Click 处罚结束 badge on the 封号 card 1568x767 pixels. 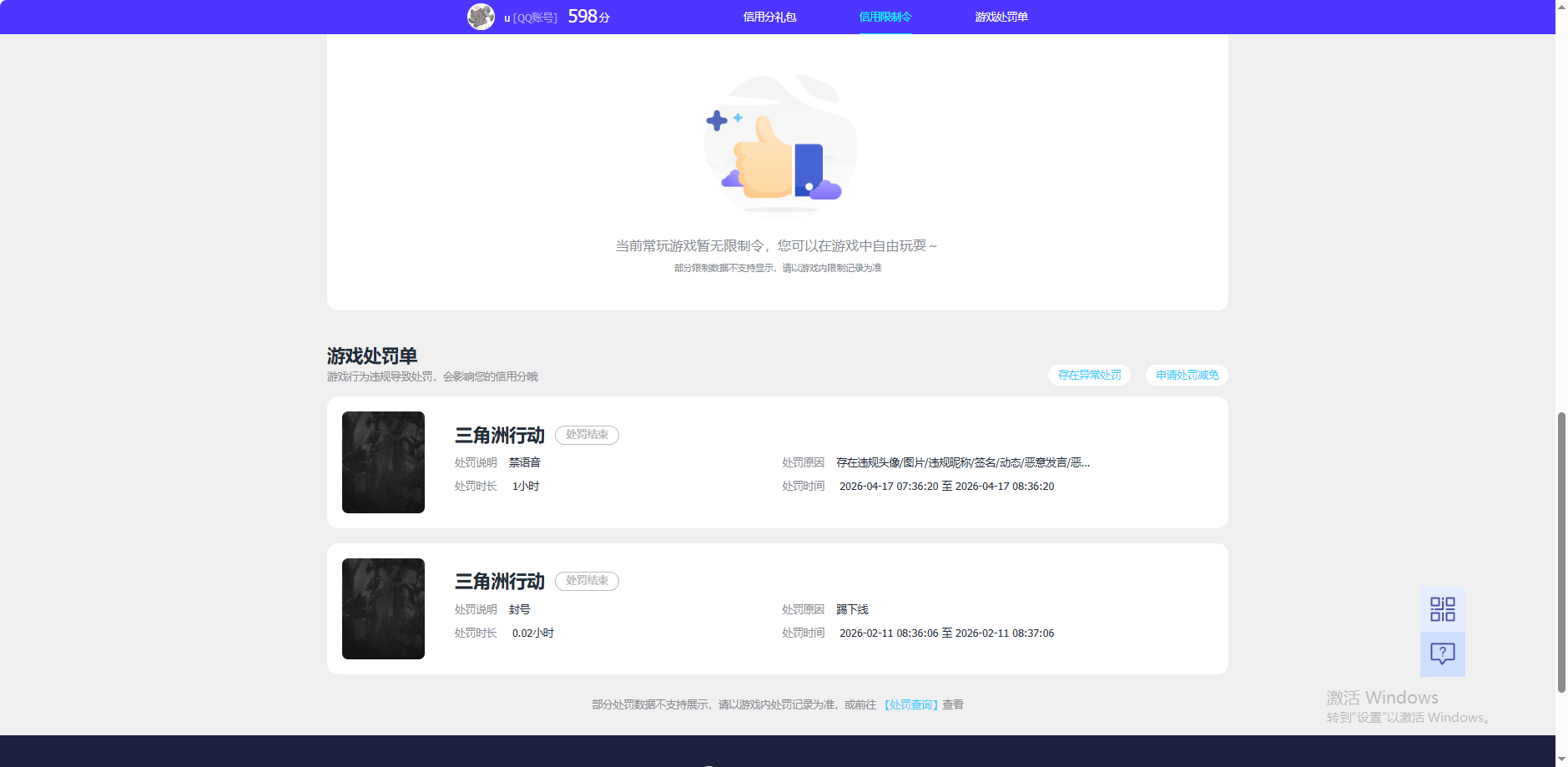(x=587, y=581)
